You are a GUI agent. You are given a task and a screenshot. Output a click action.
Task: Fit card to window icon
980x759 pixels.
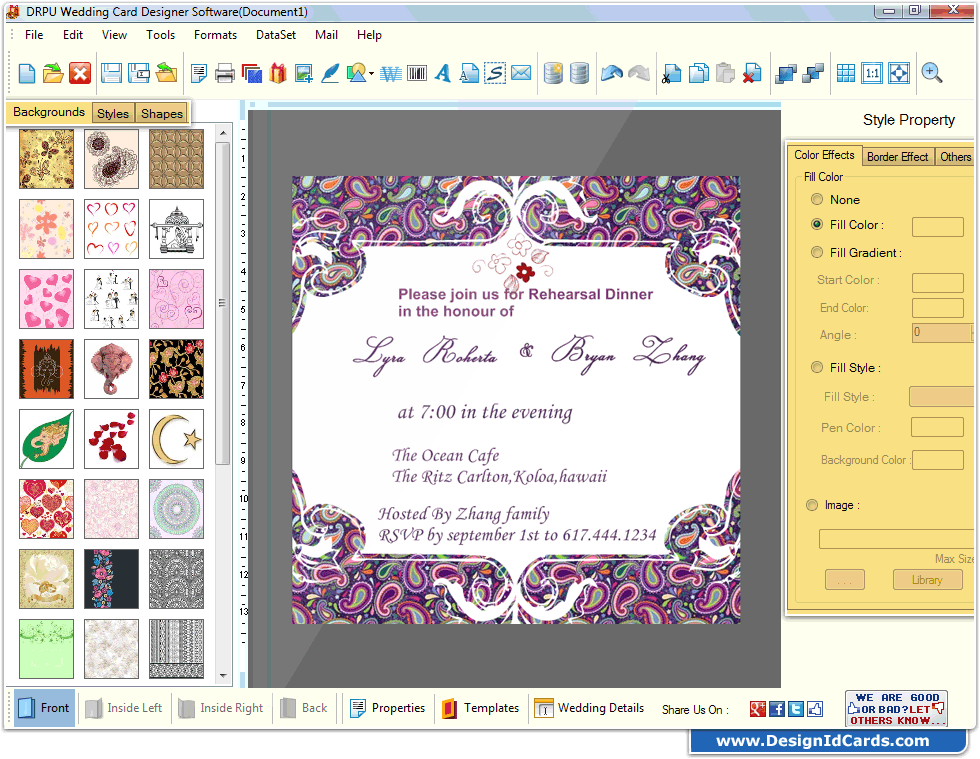pyautogui.click(x=899, y=74)
